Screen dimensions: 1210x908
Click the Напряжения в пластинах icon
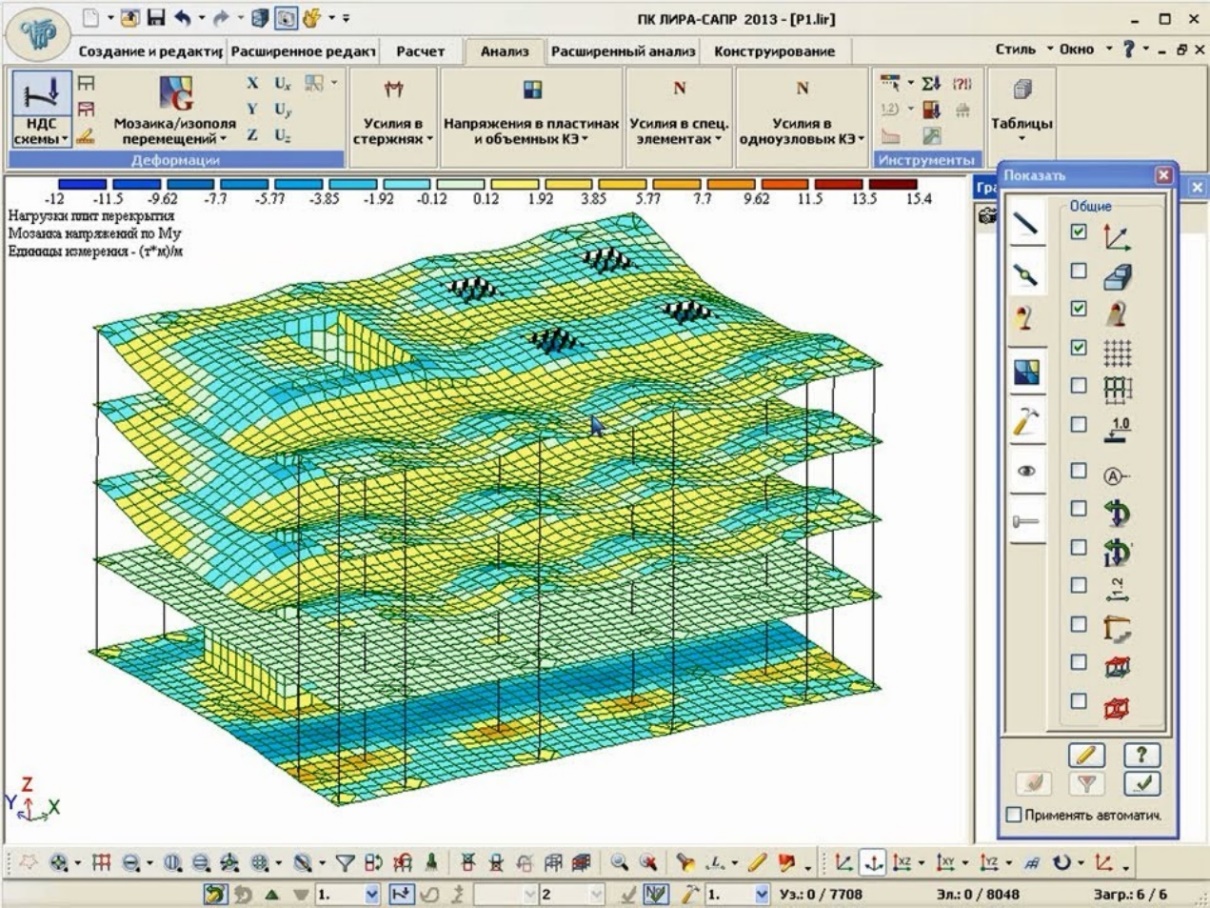point(532,91)
